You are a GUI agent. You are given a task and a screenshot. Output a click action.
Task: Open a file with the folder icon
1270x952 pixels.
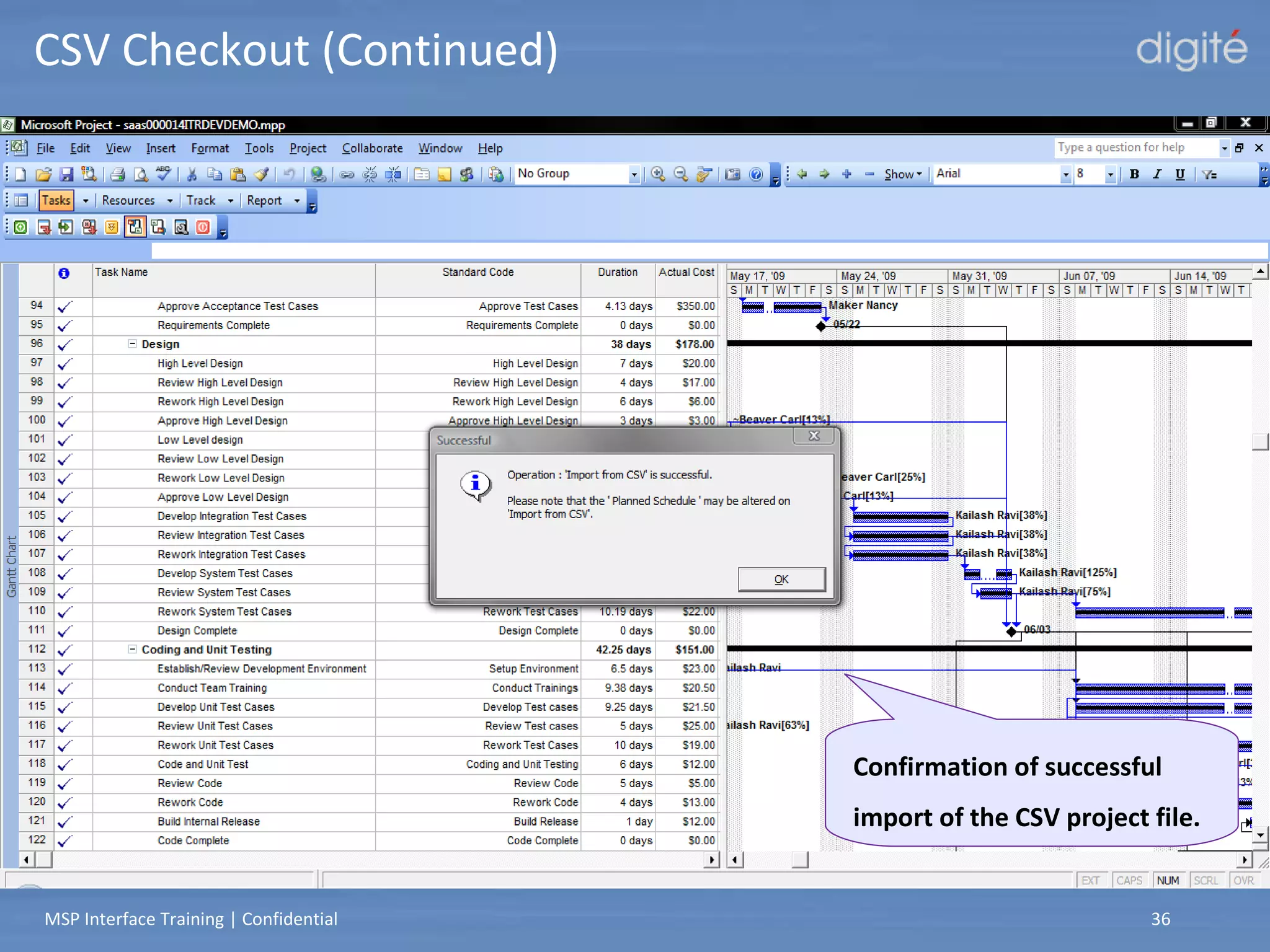43,174
